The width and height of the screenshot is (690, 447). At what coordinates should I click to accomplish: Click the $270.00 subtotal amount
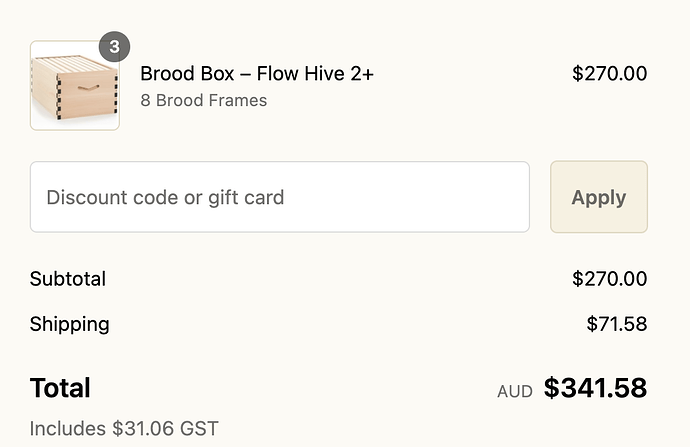click(609, 279)
